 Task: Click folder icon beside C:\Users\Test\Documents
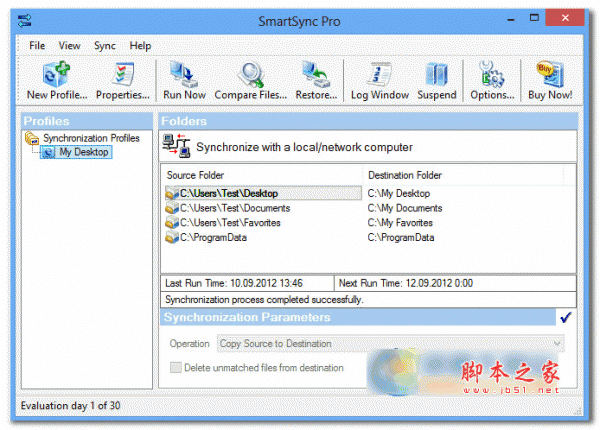point(172,208)
